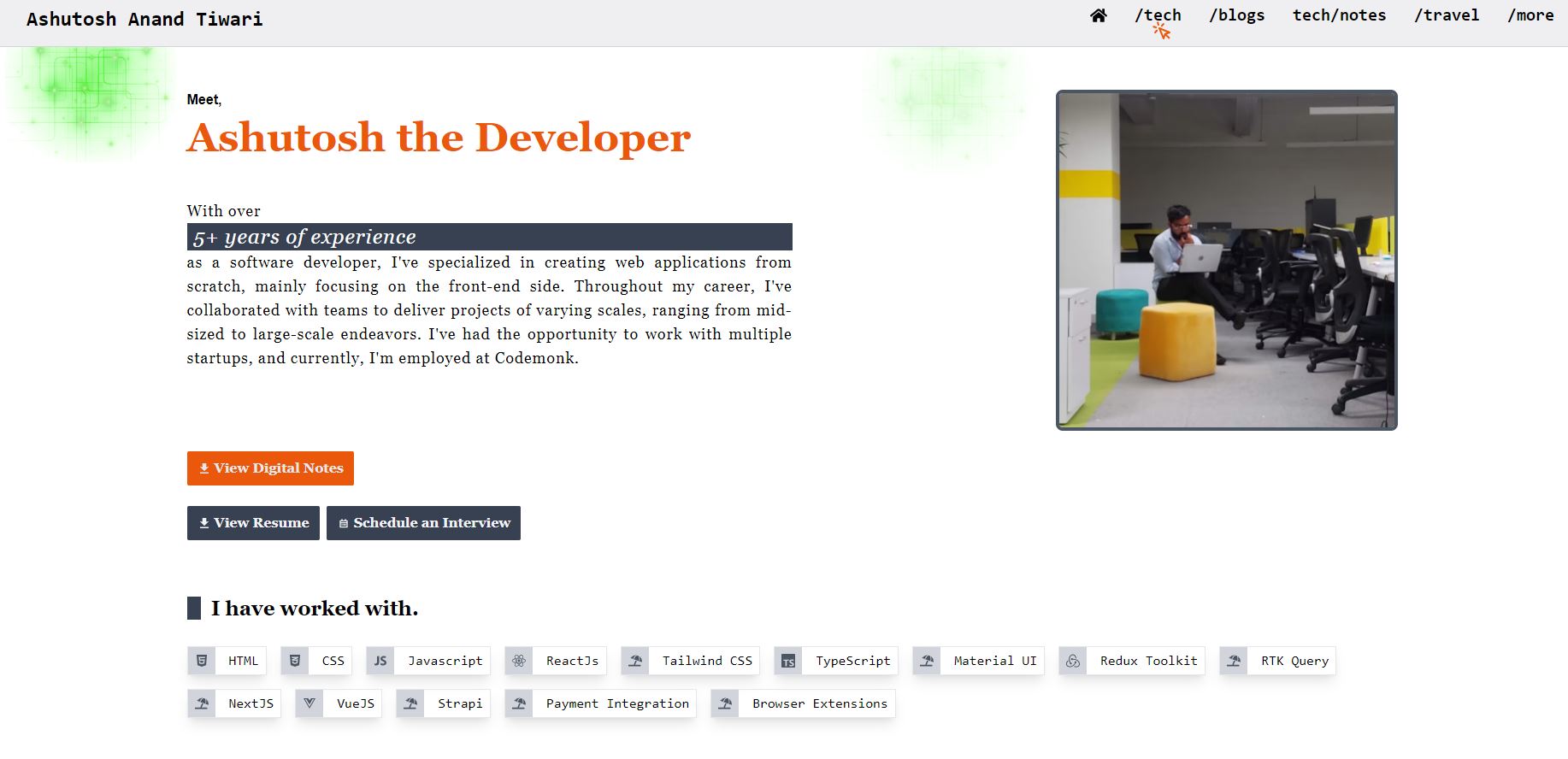Click the Tailwind CSS skill label

click(707, 661)
